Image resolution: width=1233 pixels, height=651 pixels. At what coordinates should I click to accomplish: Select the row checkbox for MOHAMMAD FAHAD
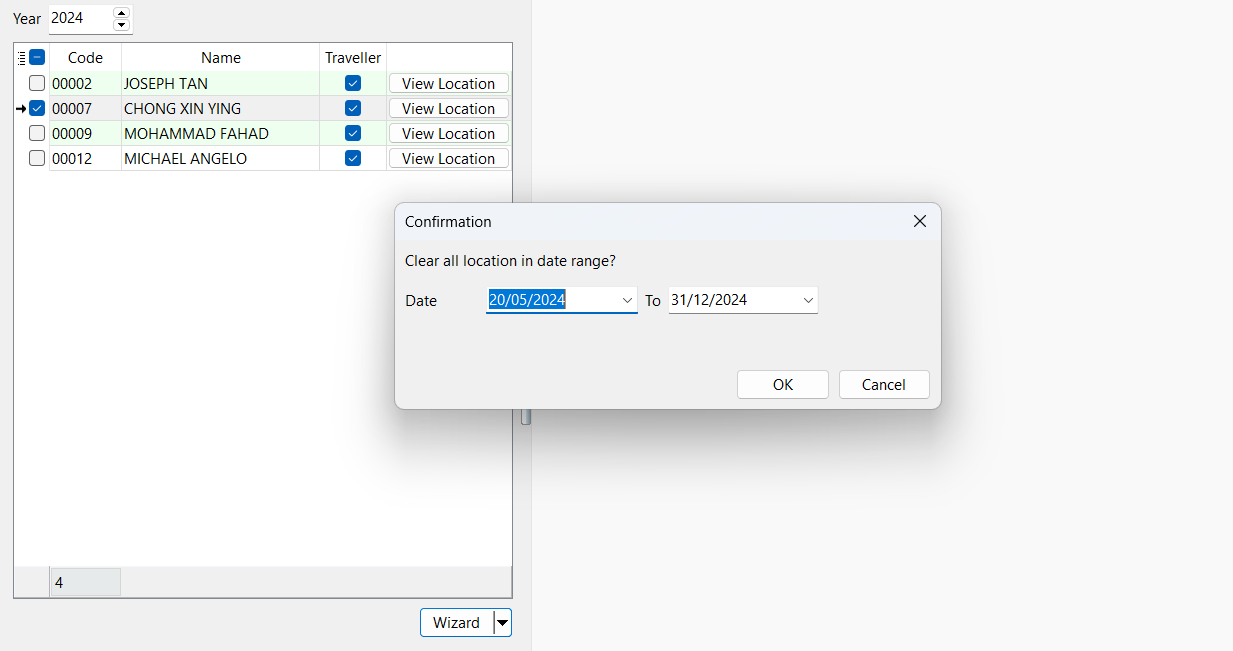coord(37,133)
